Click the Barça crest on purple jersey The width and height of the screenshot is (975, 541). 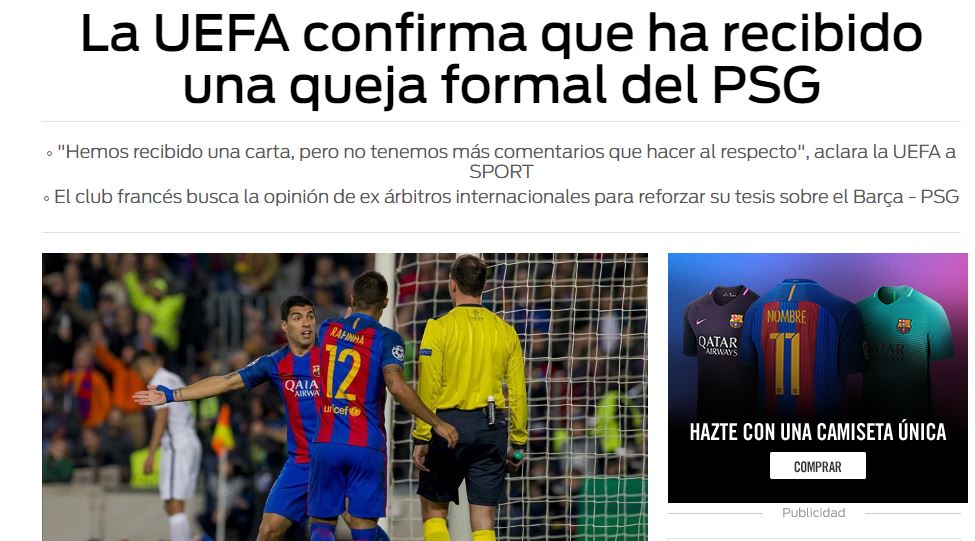point(736,321)
